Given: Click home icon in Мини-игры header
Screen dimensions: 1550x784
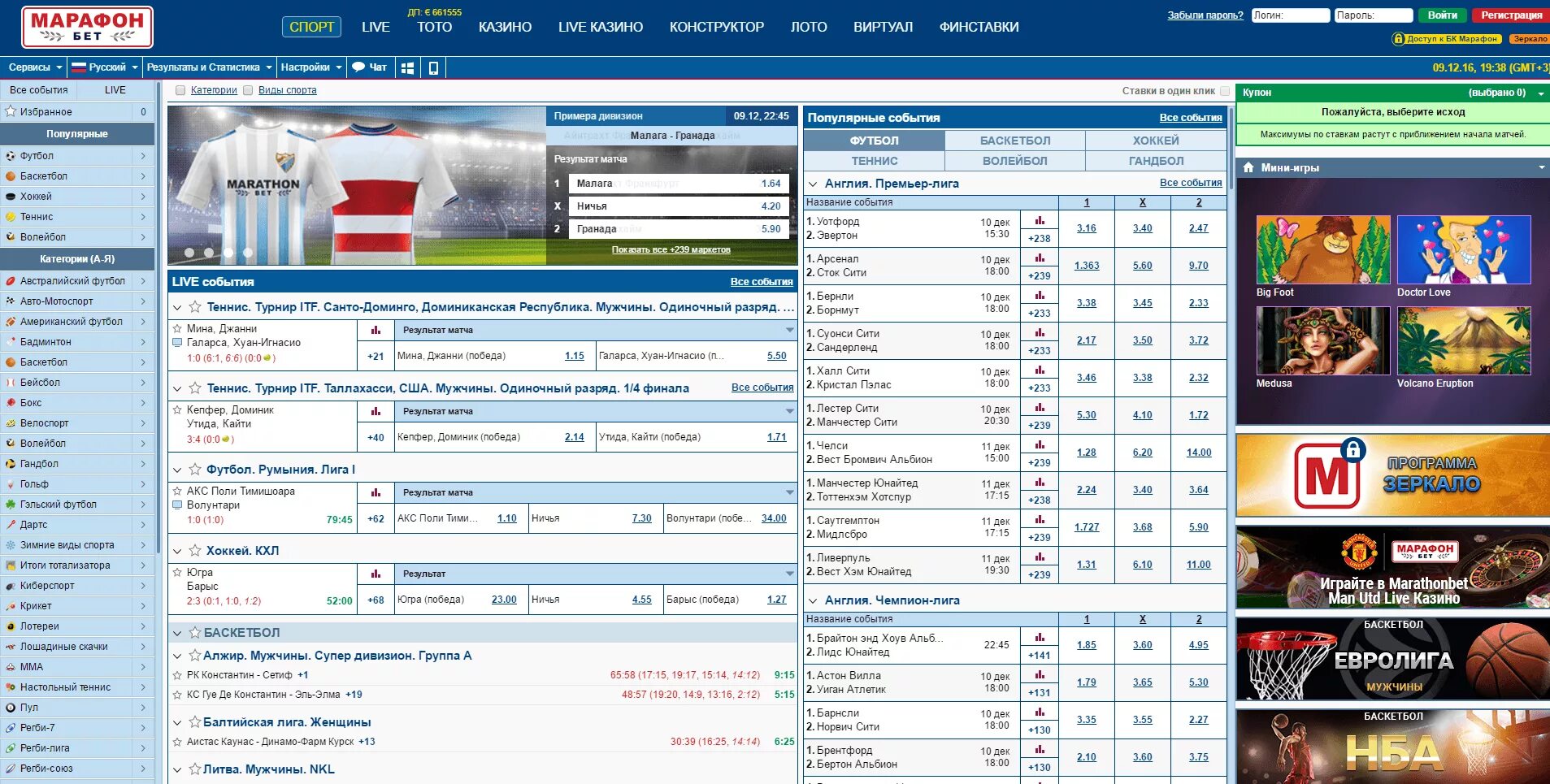Looking at the screenshot, I should tap(1248, 167).
